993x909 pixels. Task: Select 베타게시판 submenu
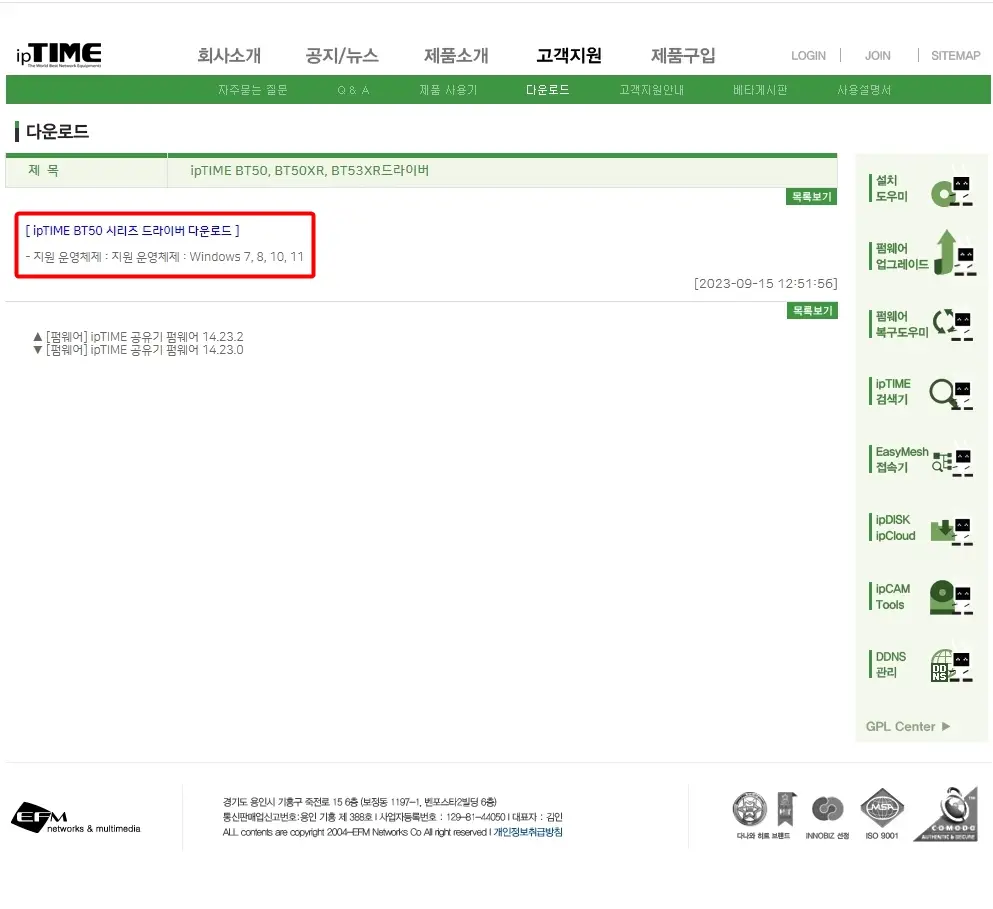pyautogui.click(x=760, y=90)
